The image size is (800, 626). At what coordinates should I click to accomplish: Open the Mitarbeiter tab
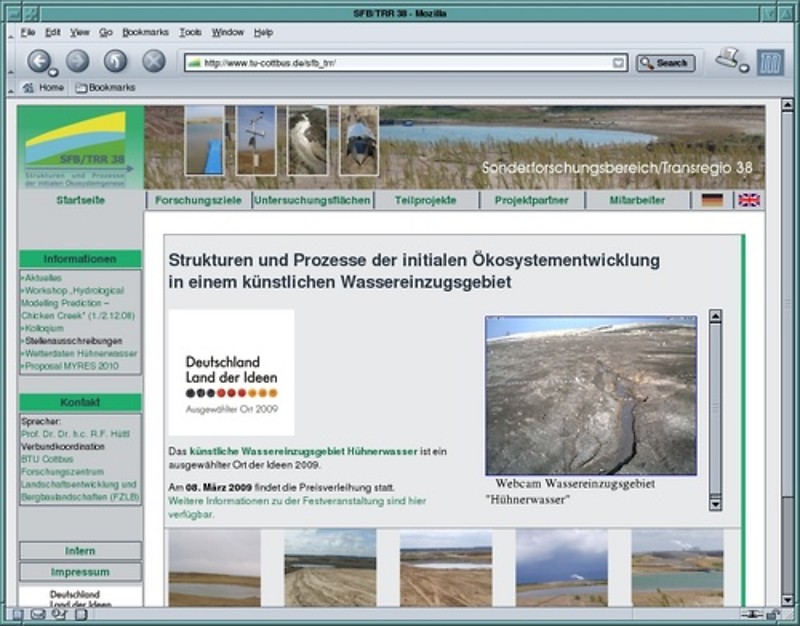click(637, 201)
